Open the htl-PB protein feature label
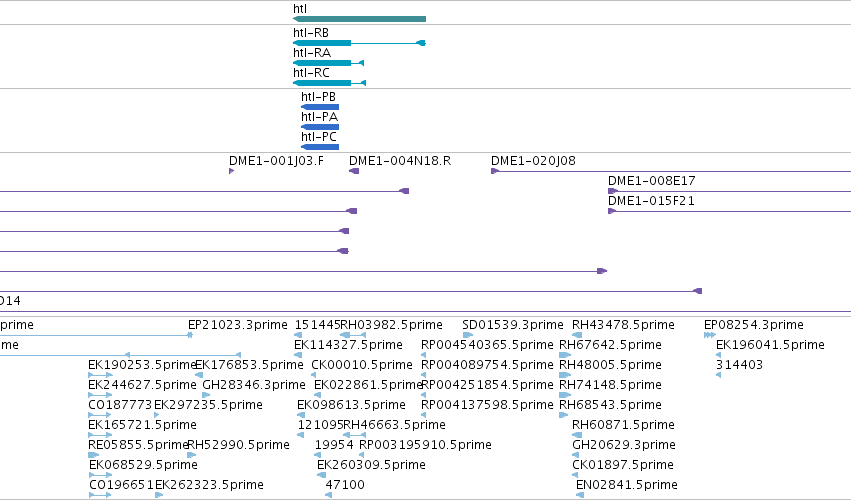 click(x=319, y=97)
